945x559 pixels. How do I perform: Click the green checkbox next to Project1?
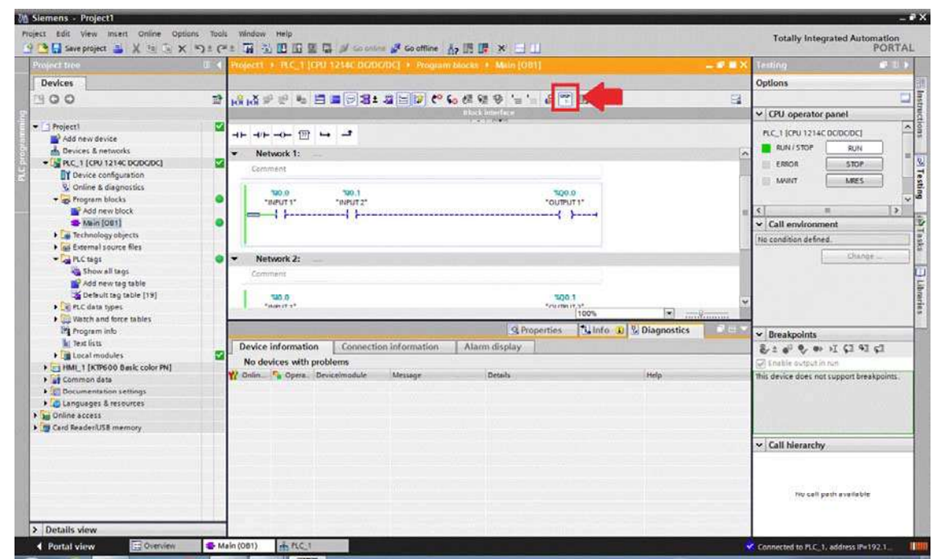pyautogui.click(x=219, y=126)
